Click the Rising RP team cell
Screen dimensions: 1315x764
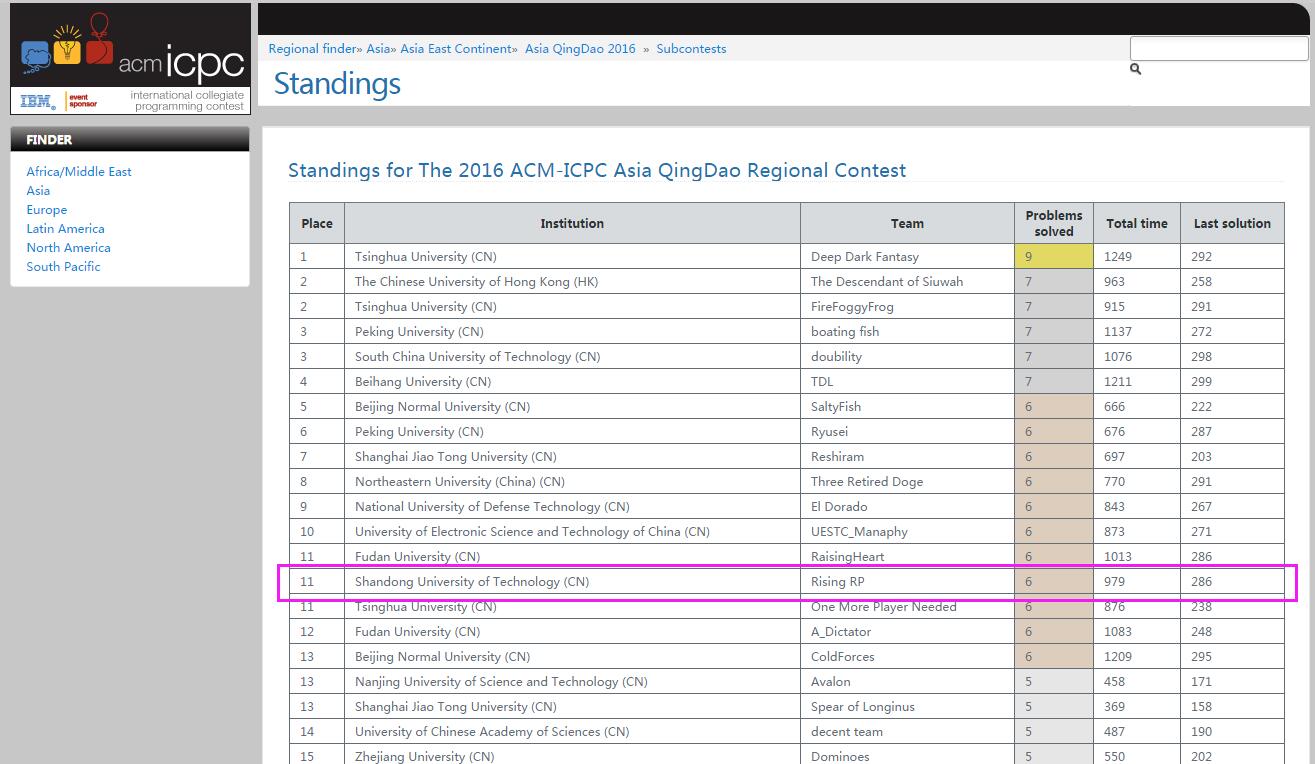click(838, 582)
